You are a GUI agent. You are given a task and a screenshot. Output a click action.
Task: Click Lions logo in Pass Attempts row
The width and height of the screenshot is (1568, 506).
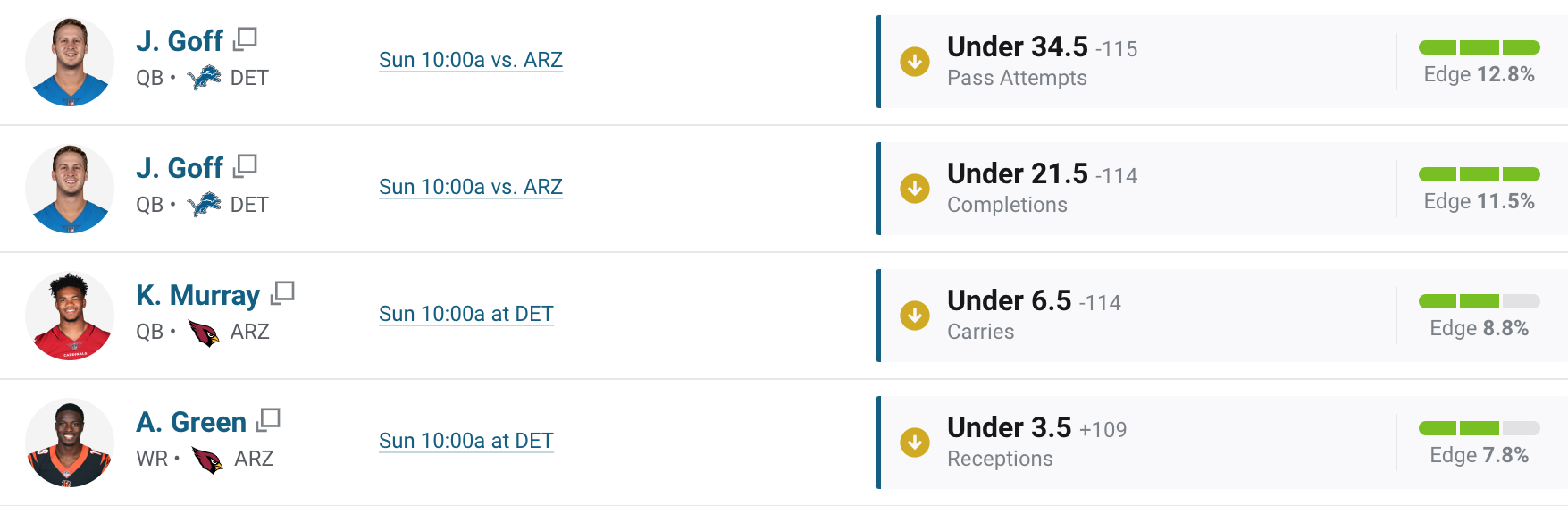coord(204,78)
